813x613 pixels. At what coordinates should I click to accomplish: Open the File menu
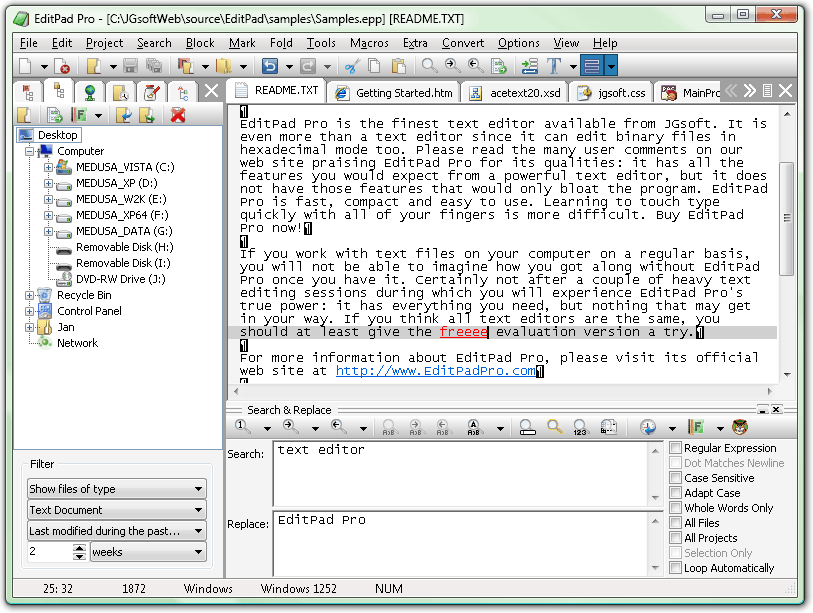pyautogui.click(x=29, y=43)
